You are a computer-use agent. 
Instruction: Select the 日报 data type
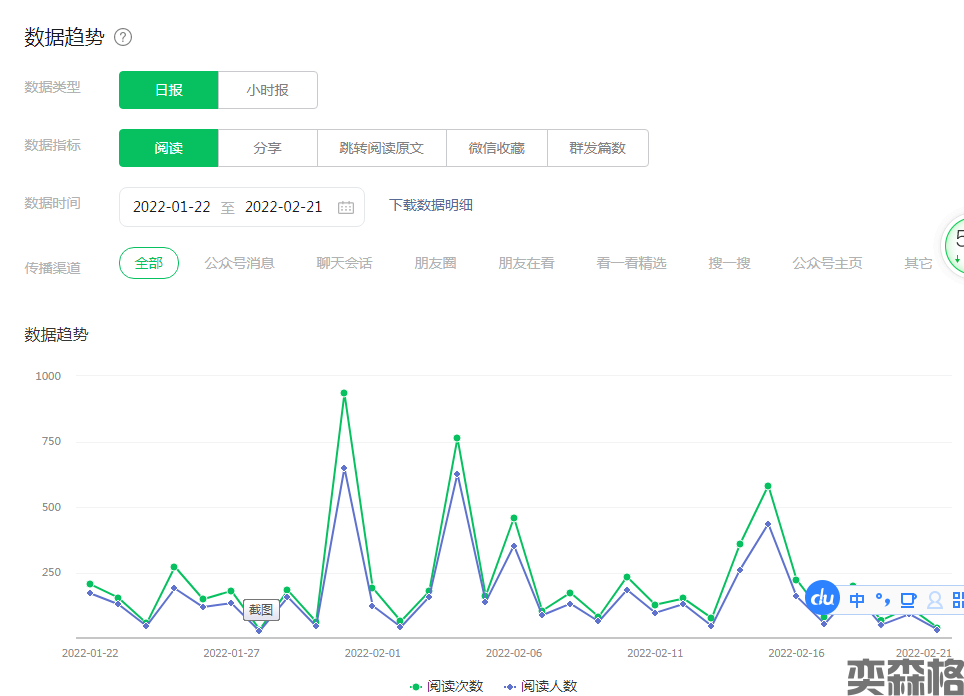point(168,90)
